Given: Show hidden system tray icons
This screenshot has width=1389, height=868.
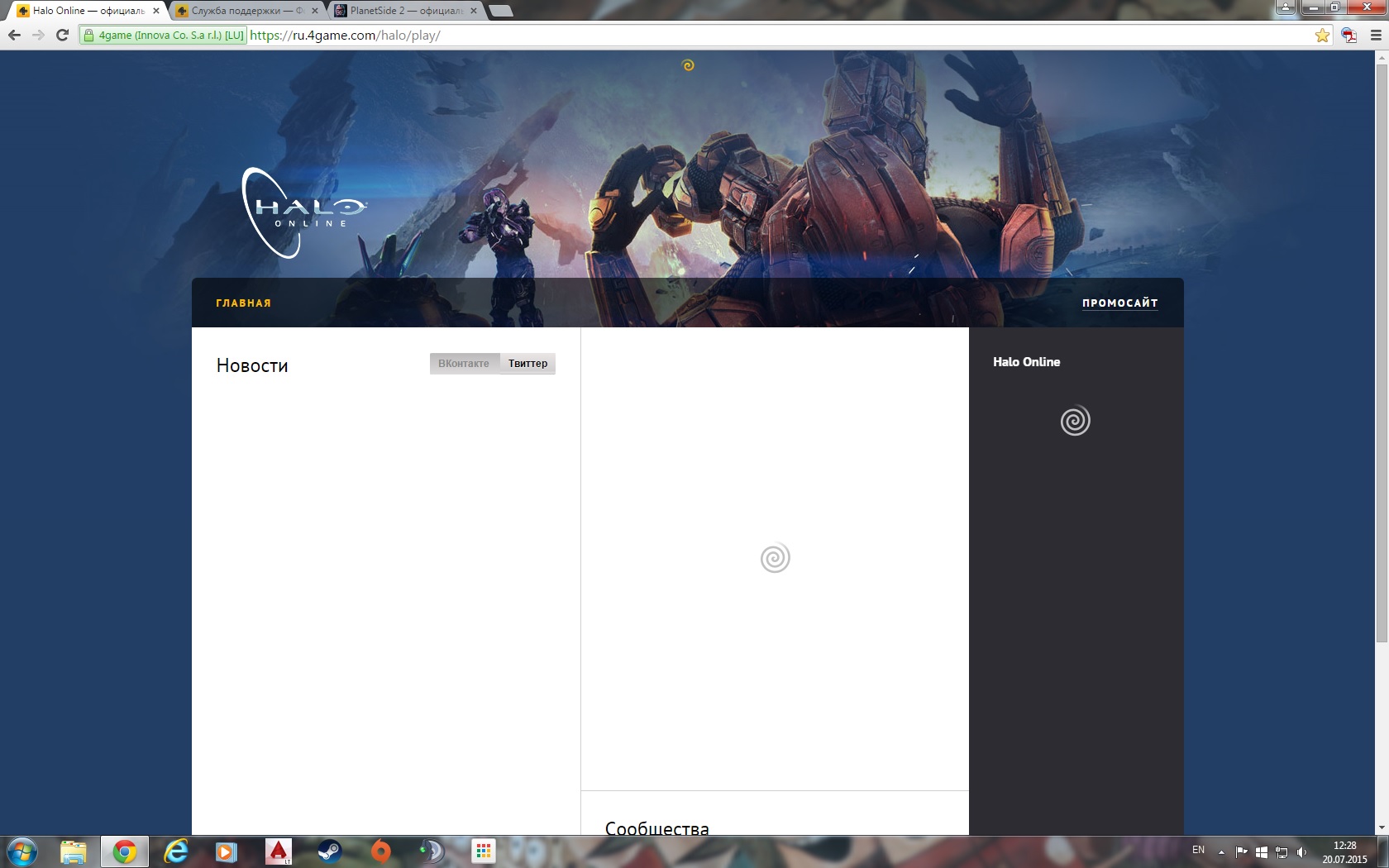Looking at the screenshot, I should 1221,852.
